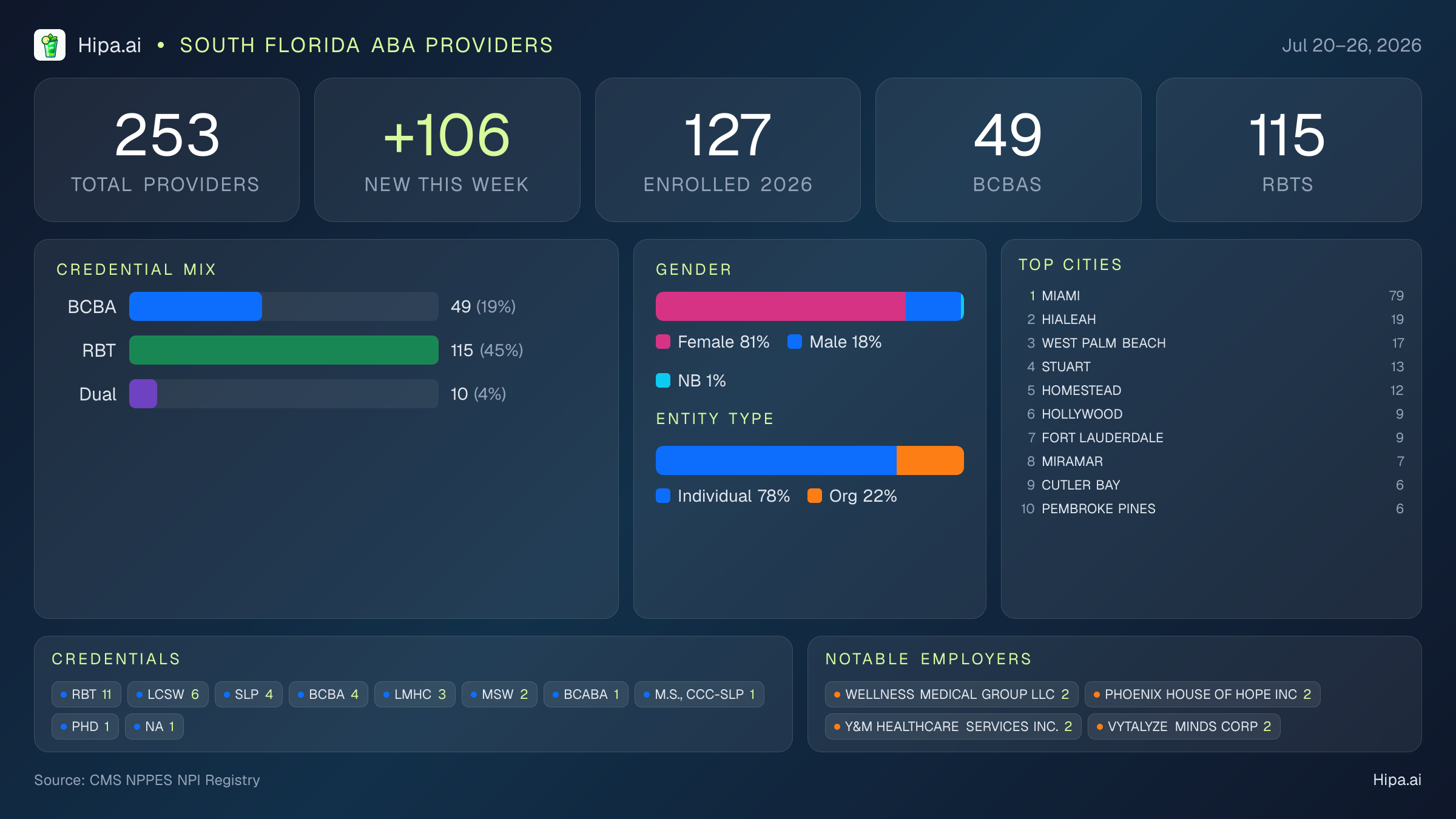
Task: Click the pink Female legend swatch
Action: tap(663, 342)
